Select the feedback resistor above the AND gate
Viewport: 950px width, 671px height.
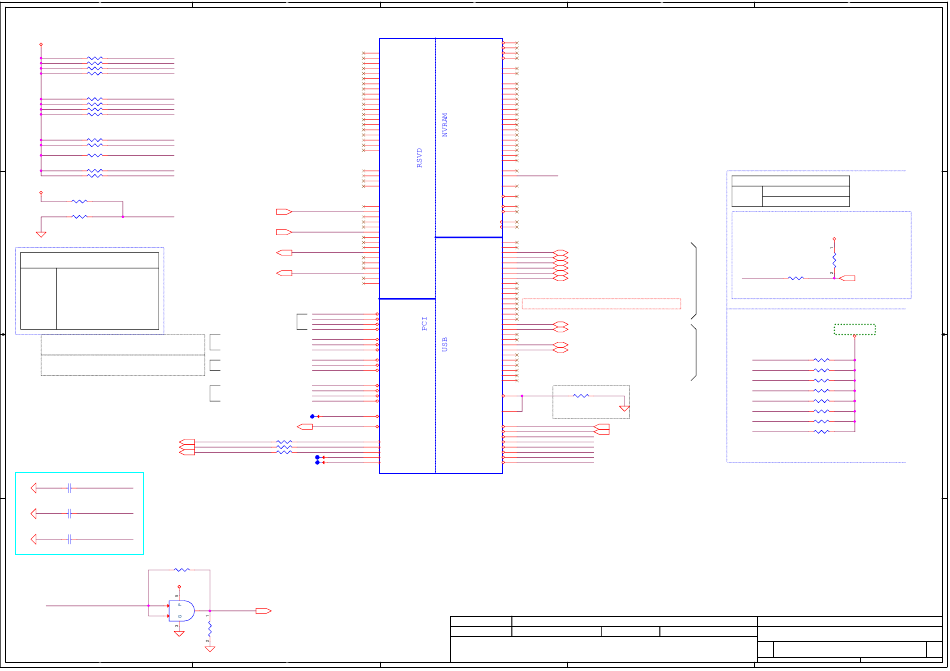(182, 570)
